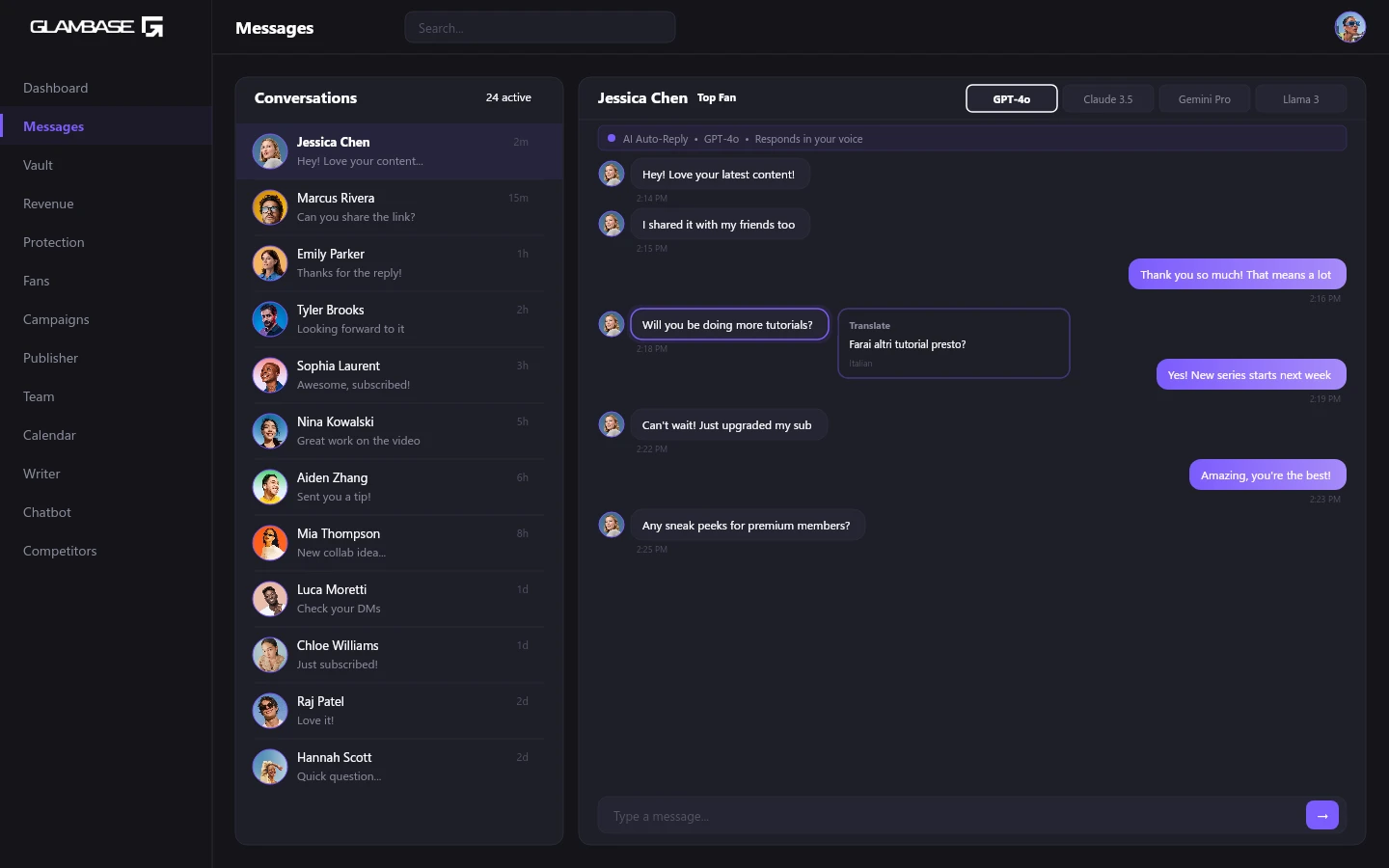Click the Translate suggestion box

(x=953, y=343)
